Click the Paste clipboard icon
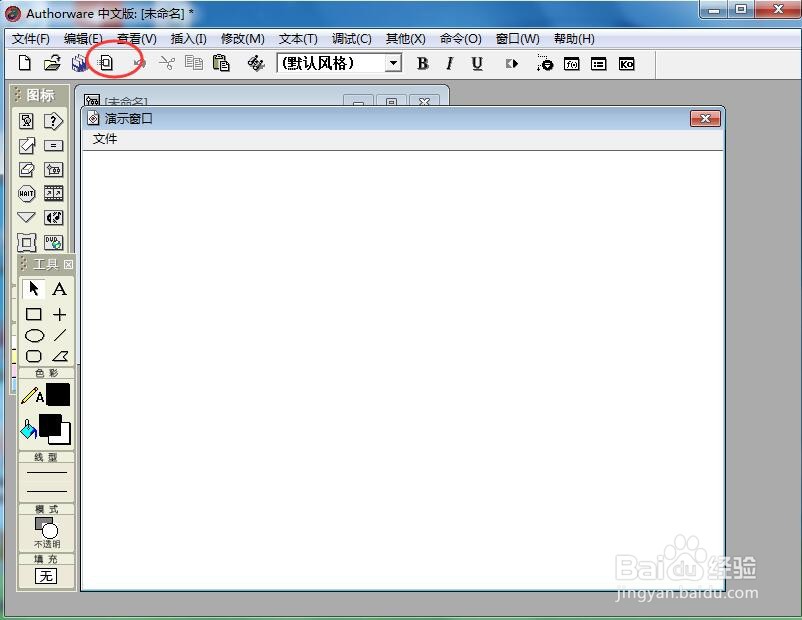Screen dimensions: 802x620 point(221,63)
